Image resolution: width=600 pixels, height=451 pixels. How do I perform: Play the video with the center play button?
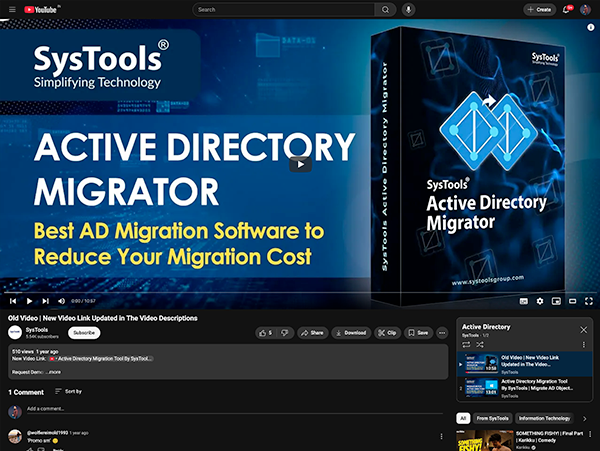300,164
